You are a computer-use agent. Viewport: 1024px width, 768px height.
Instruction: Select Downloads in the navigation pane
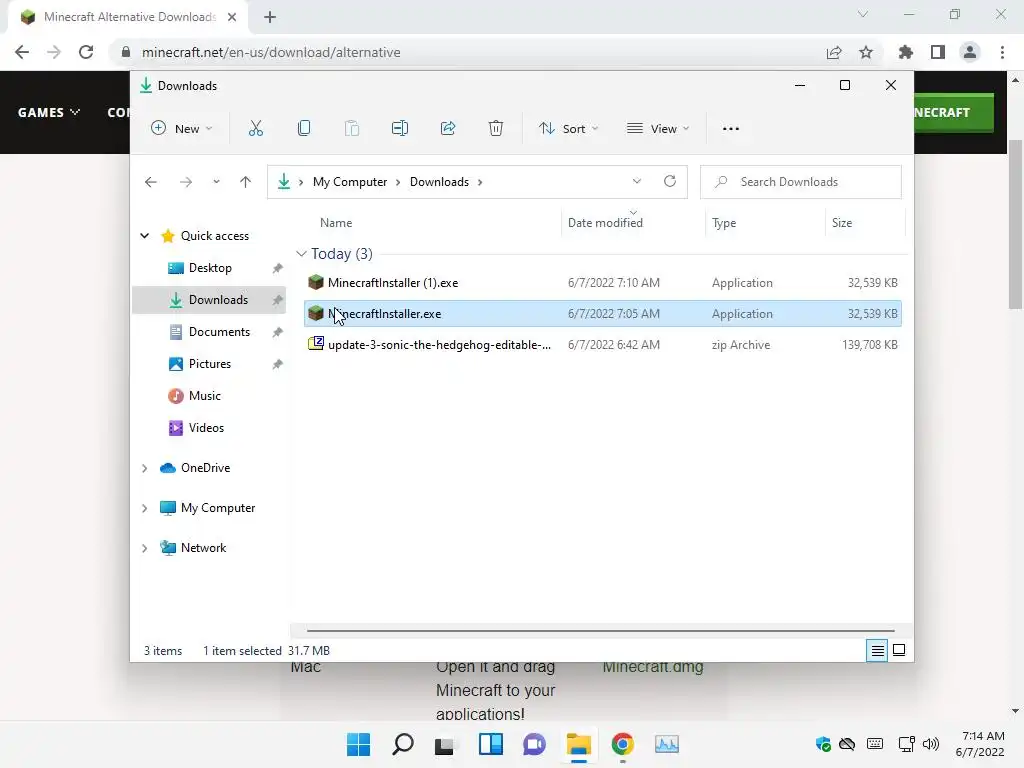[209, 300]
